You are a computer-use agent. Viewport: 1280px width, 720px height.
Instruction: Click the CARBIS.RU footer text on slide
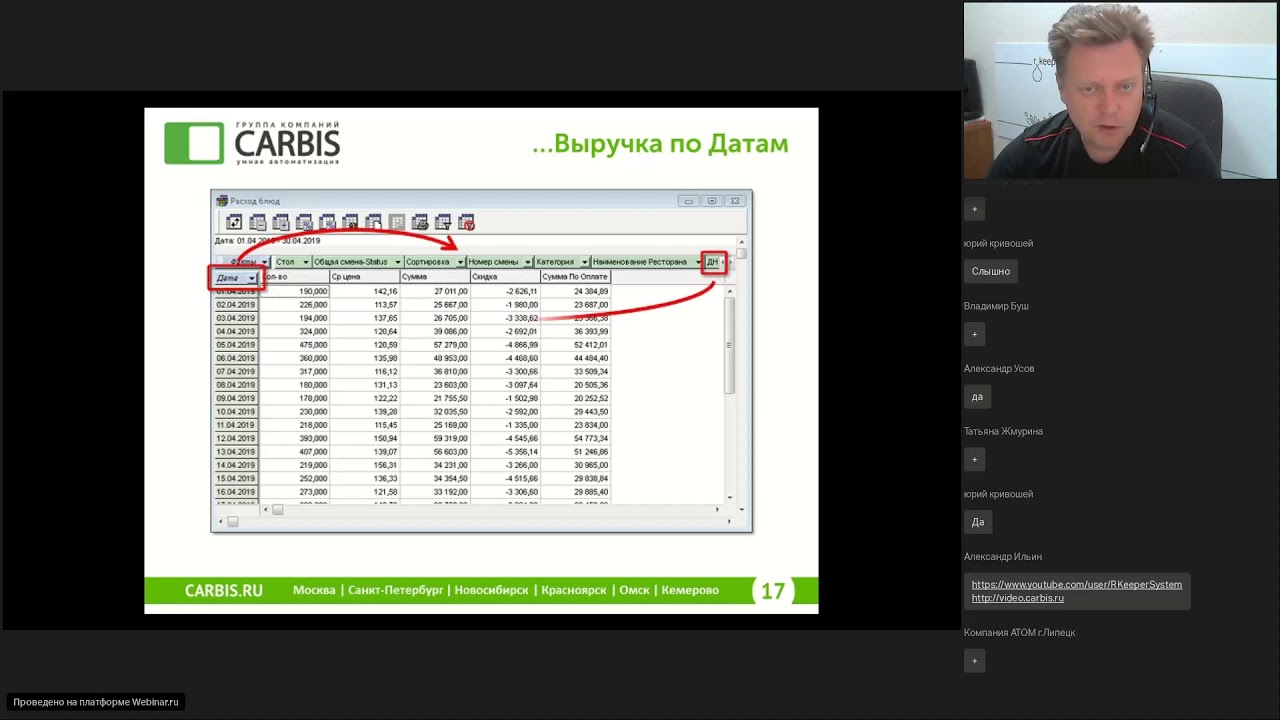[223, 591]
